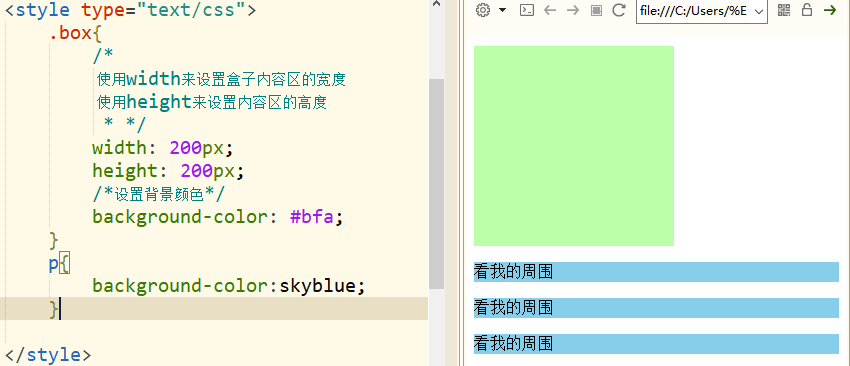Click the .box selector line

75,34
